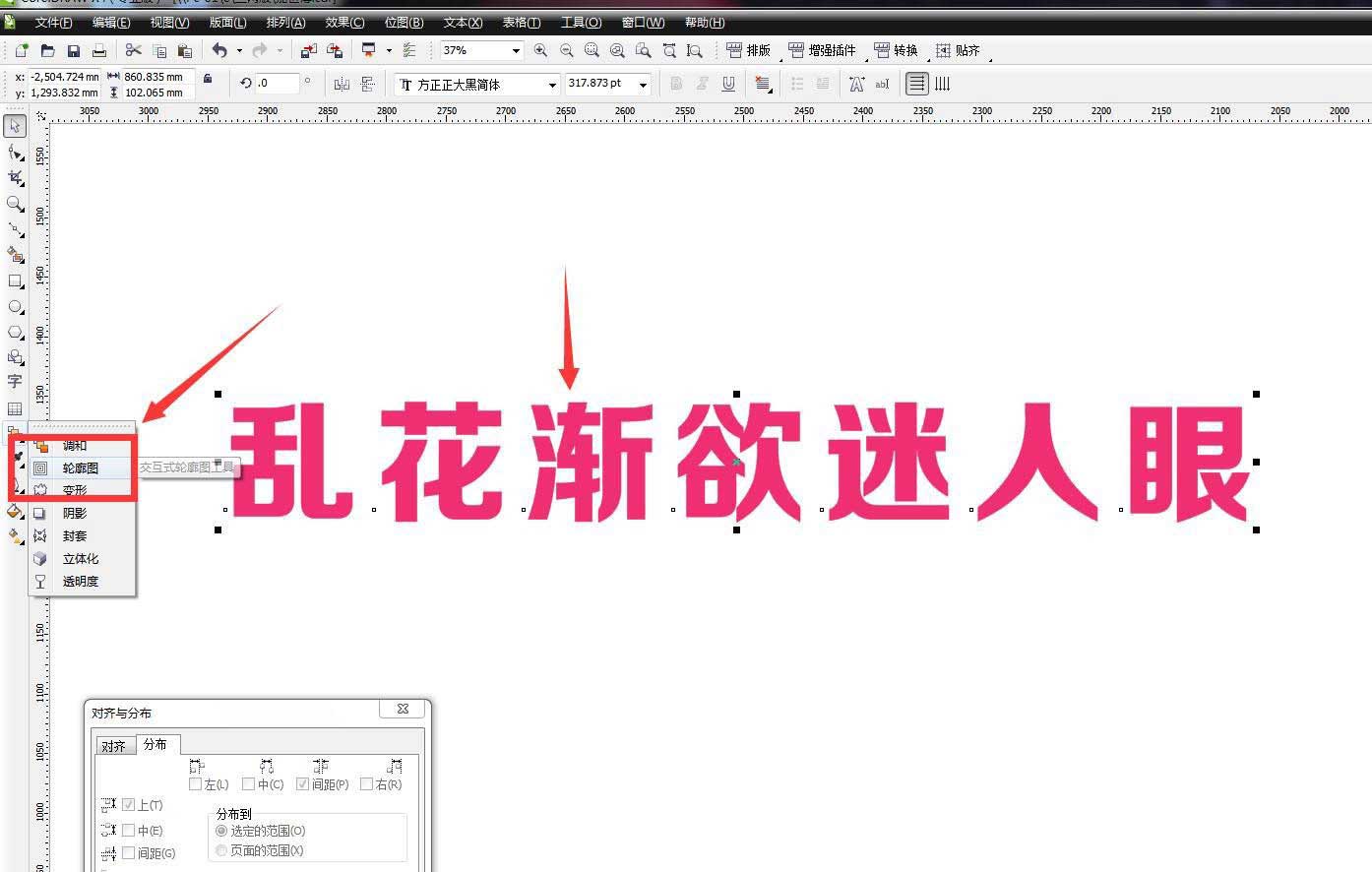The width and height of the screenshot is (1372, 872).
Task: Open the zoom level dropdown showing 37%
Action: [x=516, y=50]
